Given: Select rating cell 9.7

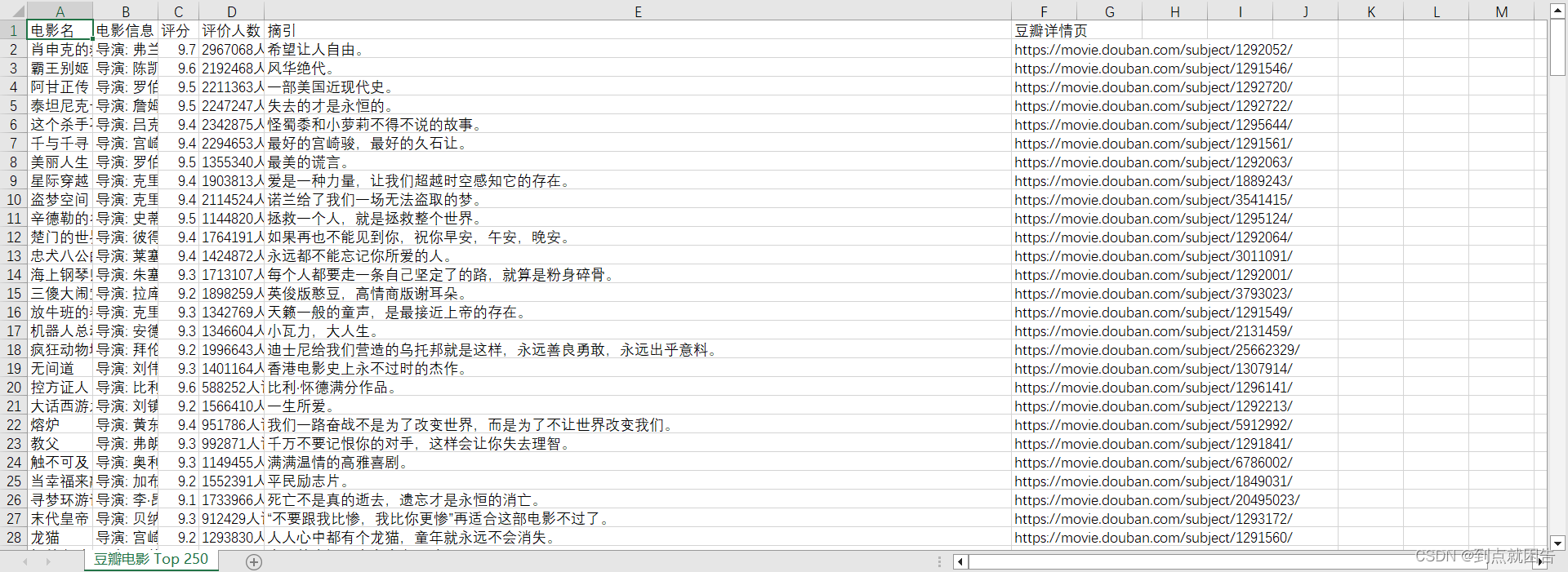Looking at the screenshot, I should click(178, 50).
